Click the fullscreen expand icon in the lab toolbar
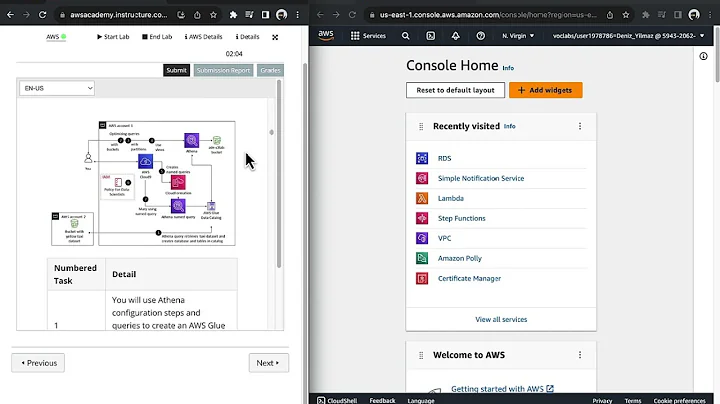 tap(275, 37)
